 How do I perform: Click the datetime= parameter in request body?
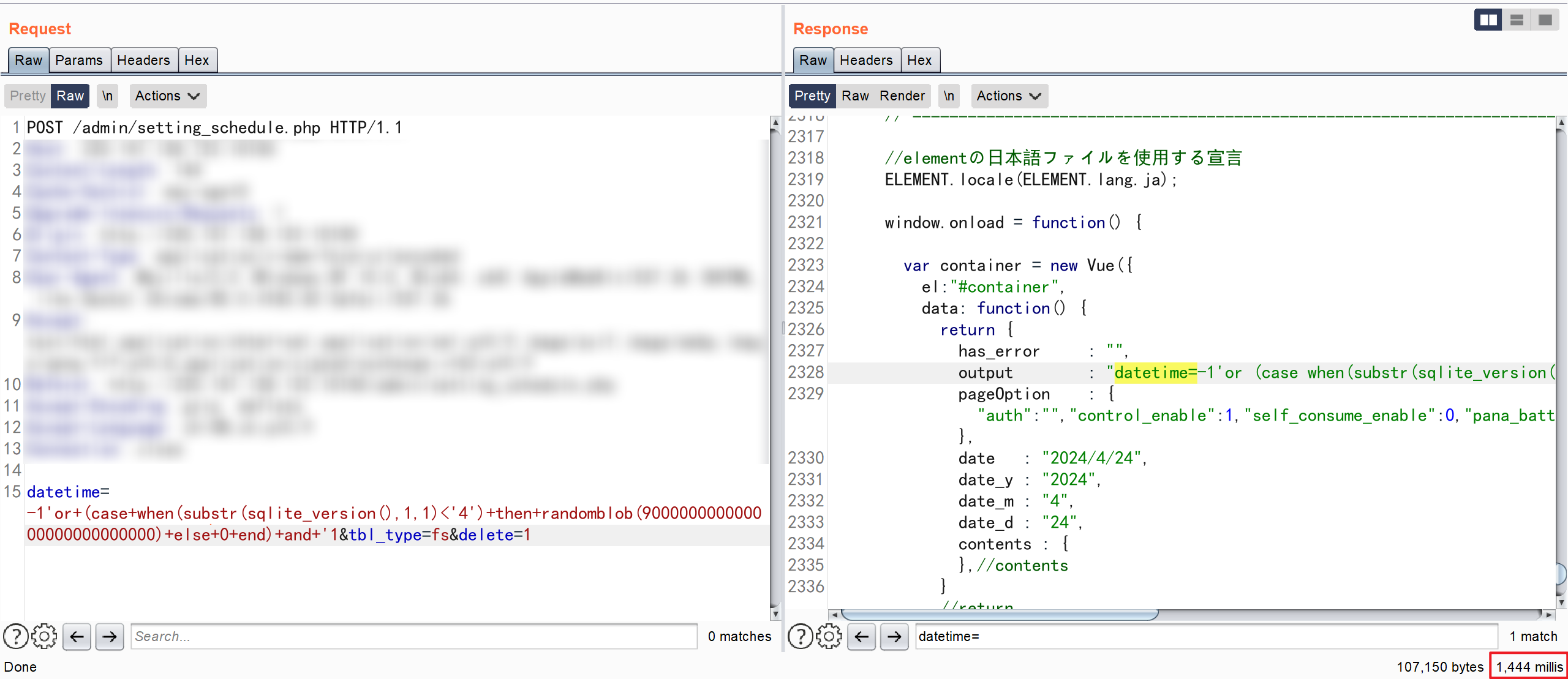[68, 492]
